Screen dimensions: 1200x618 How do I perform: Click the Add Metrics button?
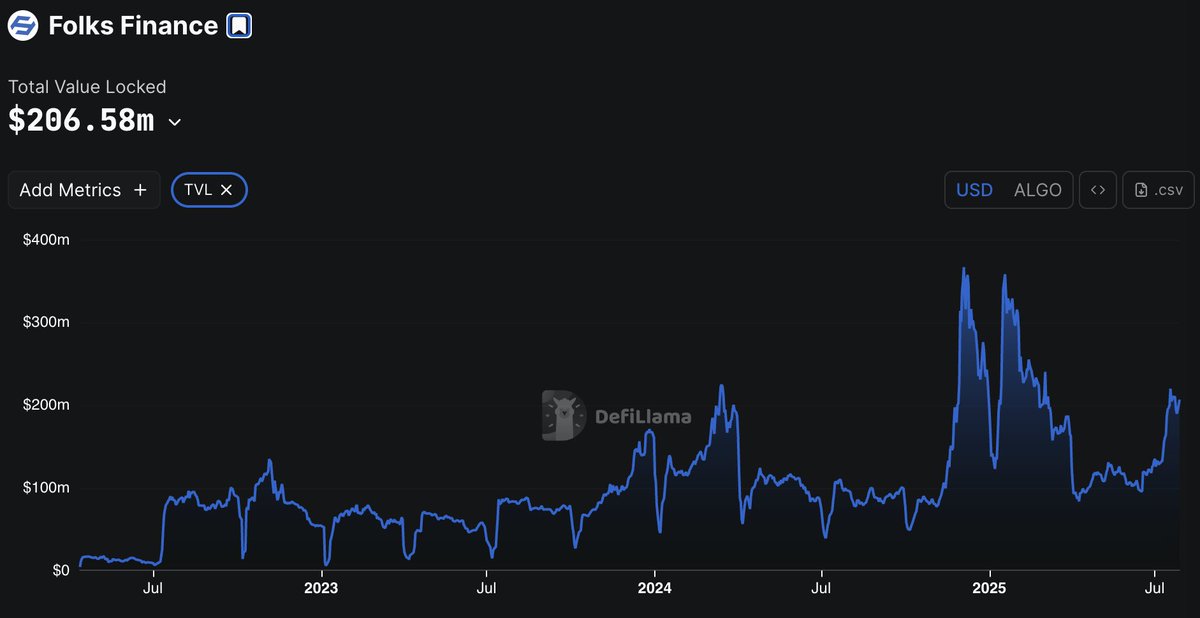tap(84, 189)
